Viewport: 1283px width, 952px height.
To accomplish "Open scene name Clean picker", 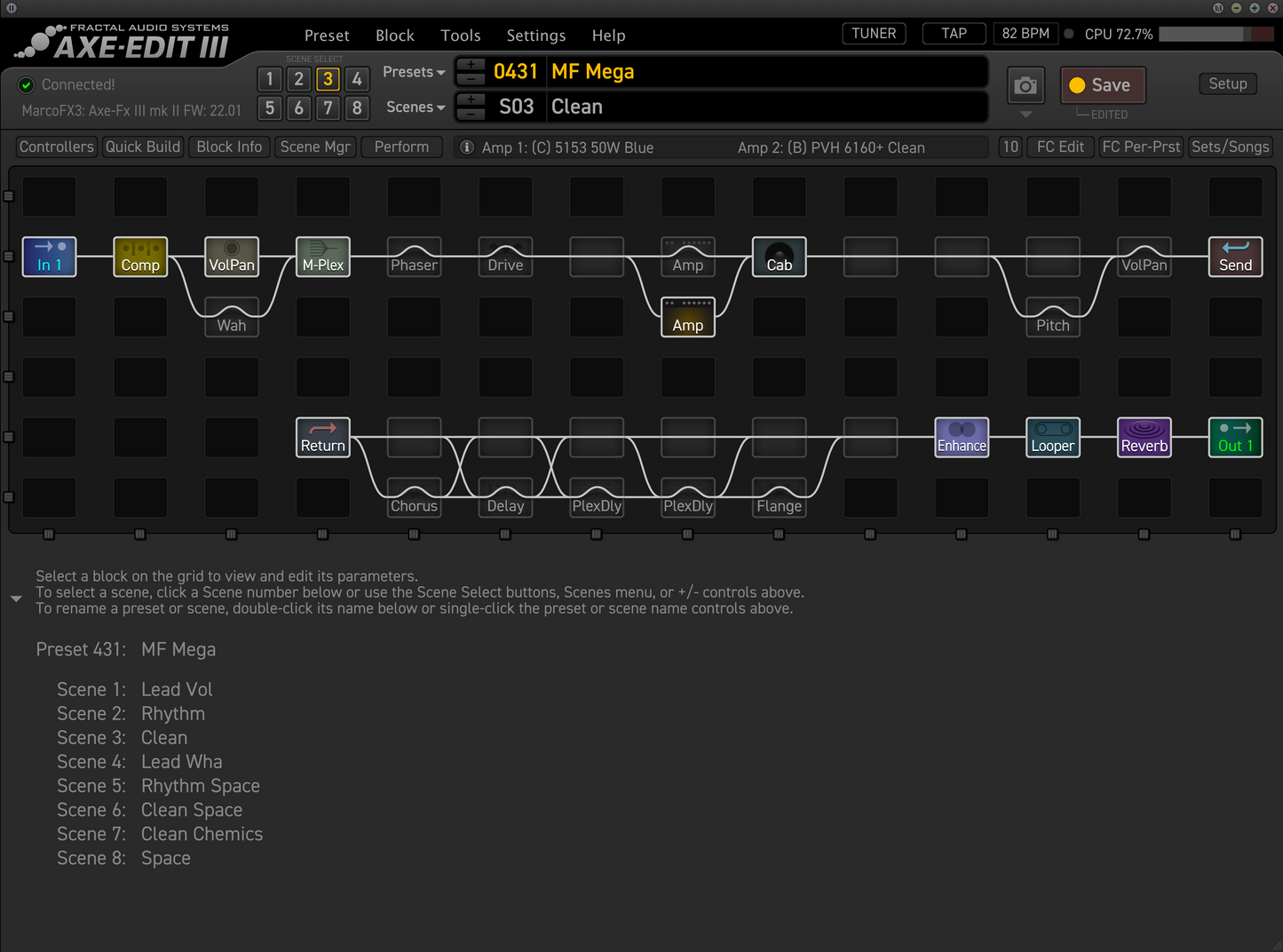I will (x=767, y=107).
